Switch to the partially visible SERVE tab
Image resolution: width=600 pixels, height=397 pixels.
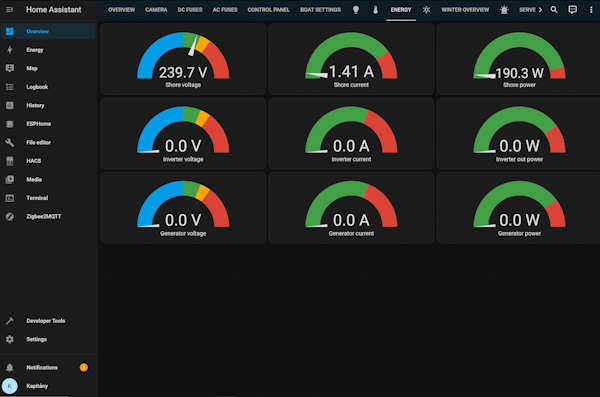click(x=527, y=10)
